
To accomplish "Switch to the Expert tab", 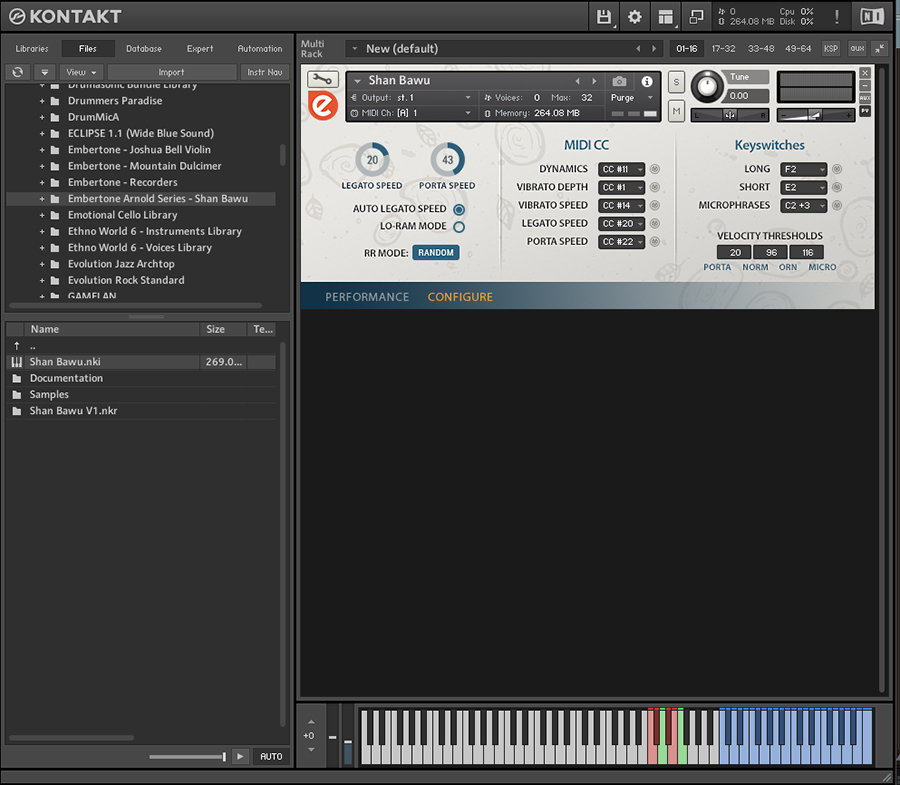I will (200, 49).
